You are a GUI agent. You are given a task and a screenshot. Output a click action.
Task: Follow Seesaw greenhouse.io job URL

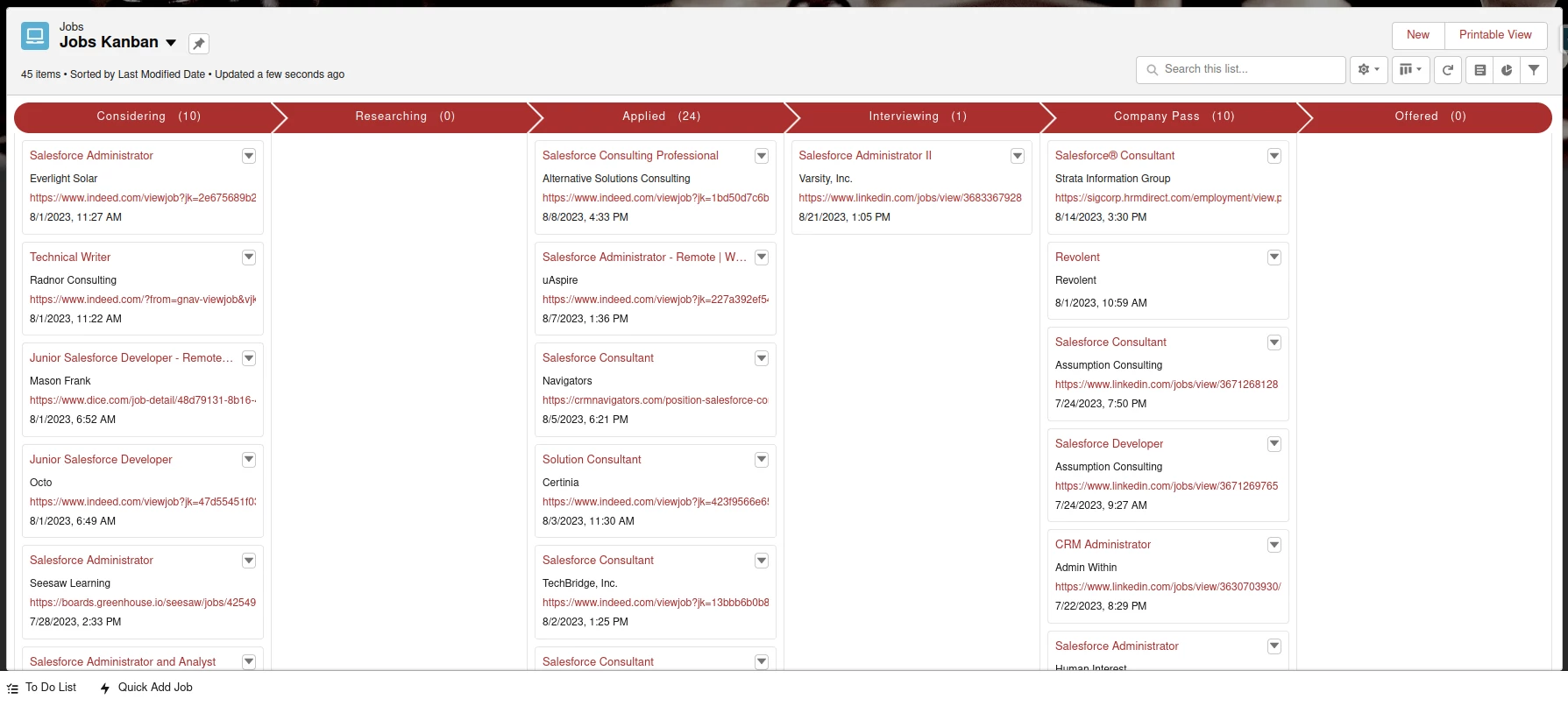coord(143,603)
